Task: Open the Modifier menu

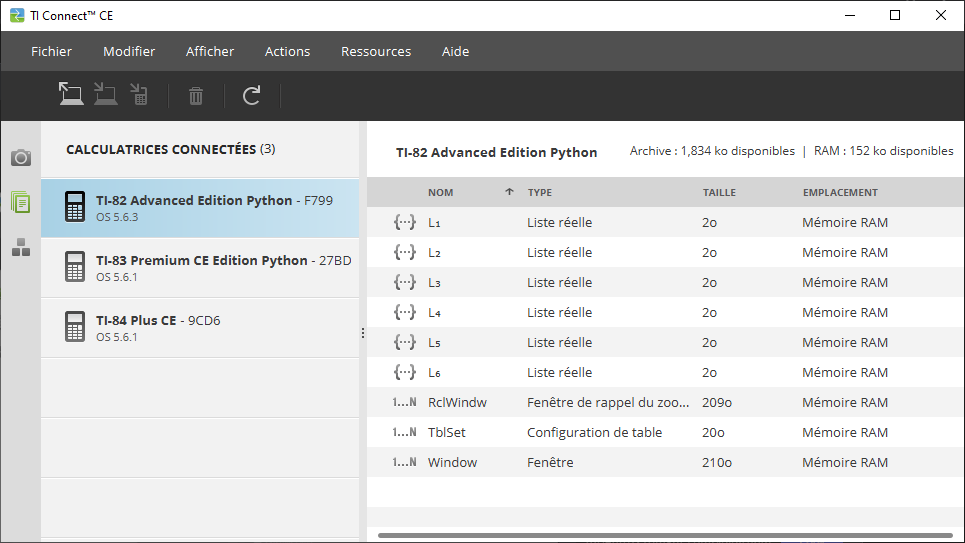Action: tap(129, 52)
